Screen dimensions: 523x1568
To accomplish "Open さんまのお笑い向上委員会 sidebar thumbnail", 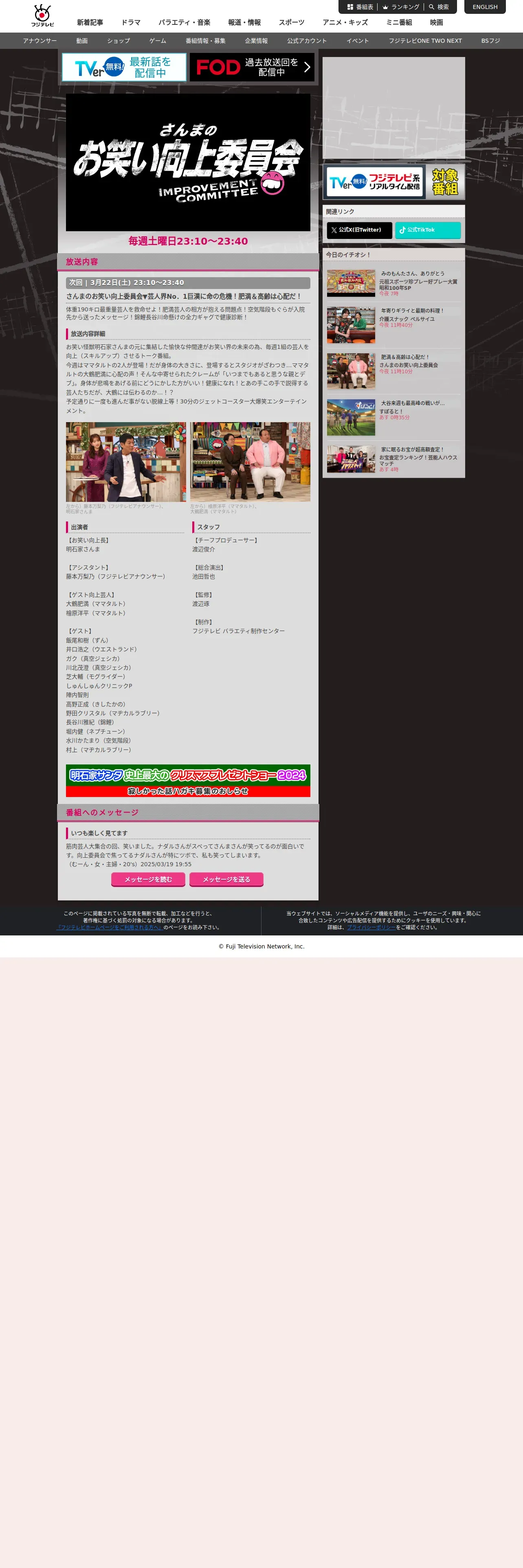I will coord(351,371).
